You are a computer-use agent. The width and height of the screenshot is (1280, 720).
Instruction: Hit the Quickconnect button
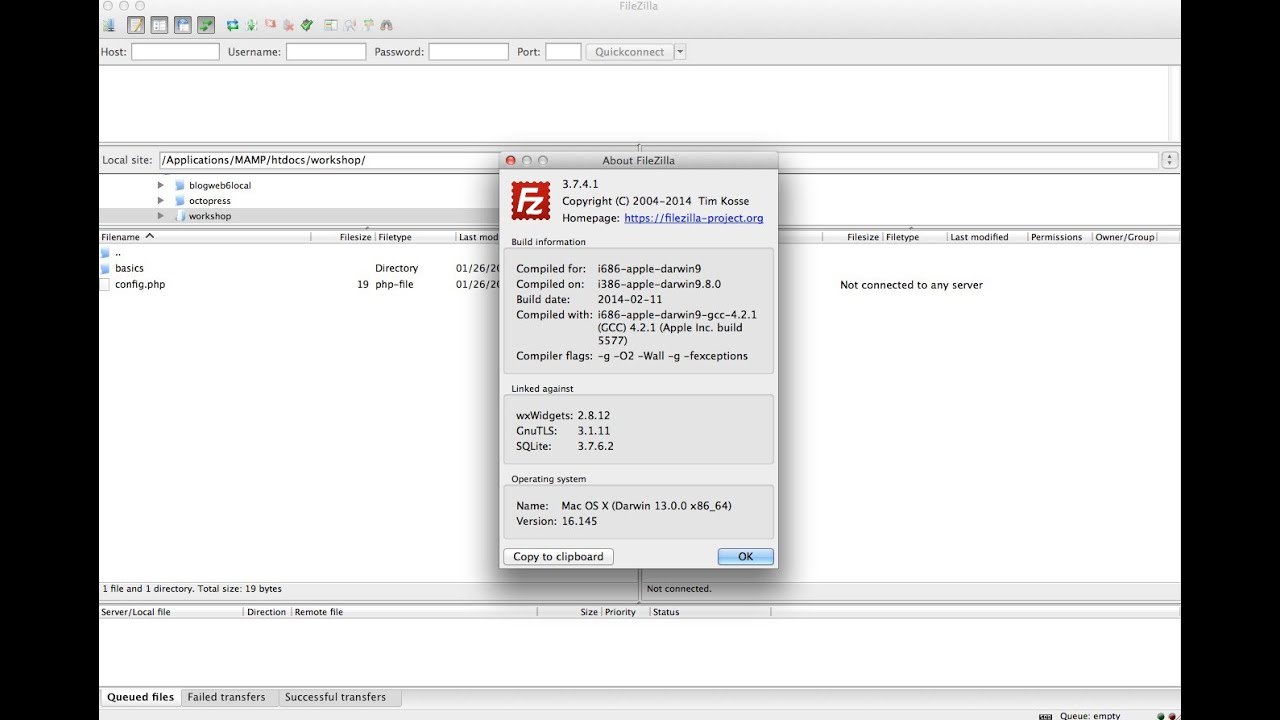pos(629,52)
